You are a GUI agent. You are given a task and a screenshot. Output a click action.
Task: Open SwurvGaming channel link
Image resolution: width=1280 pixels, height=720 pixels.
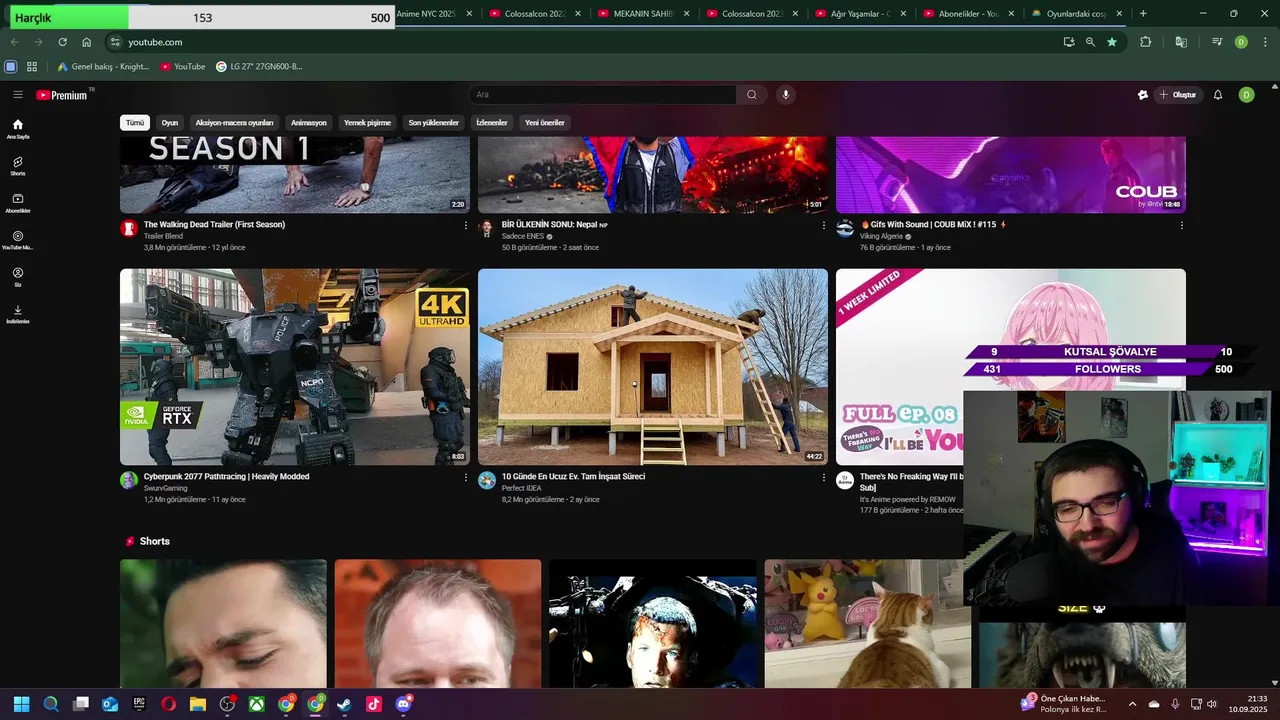click(x=165, y=488)
